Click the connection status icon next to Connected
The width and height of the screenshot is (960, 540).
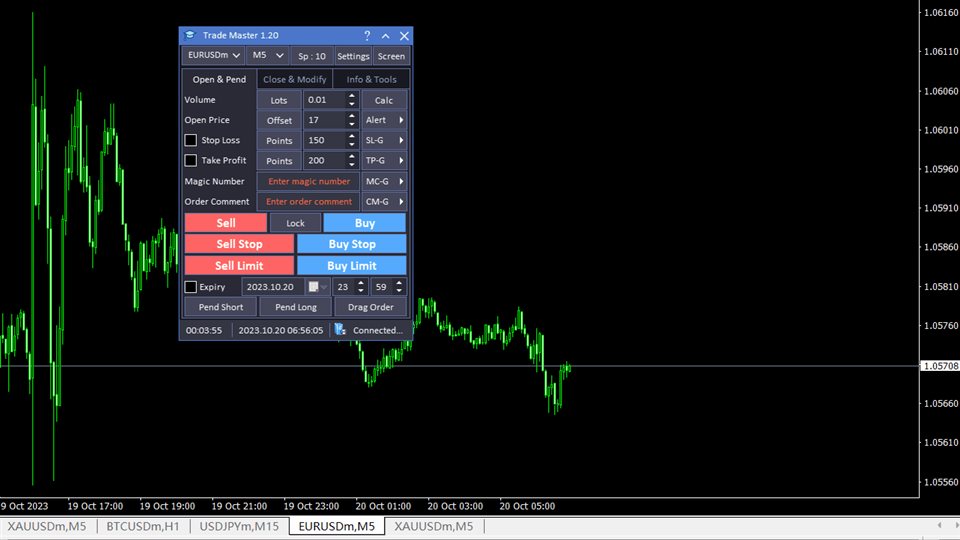pos(340,330)
